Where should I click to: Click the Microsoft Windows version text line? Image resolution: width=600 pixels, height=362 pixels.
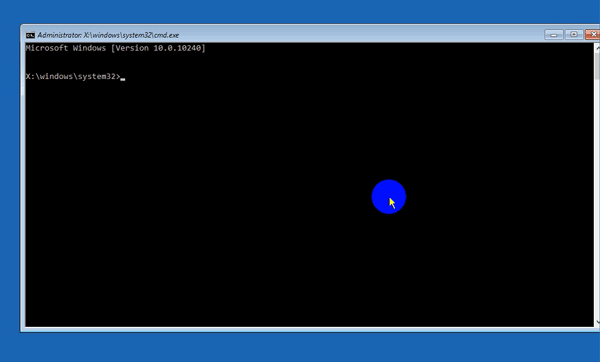[x=116, y=48]
